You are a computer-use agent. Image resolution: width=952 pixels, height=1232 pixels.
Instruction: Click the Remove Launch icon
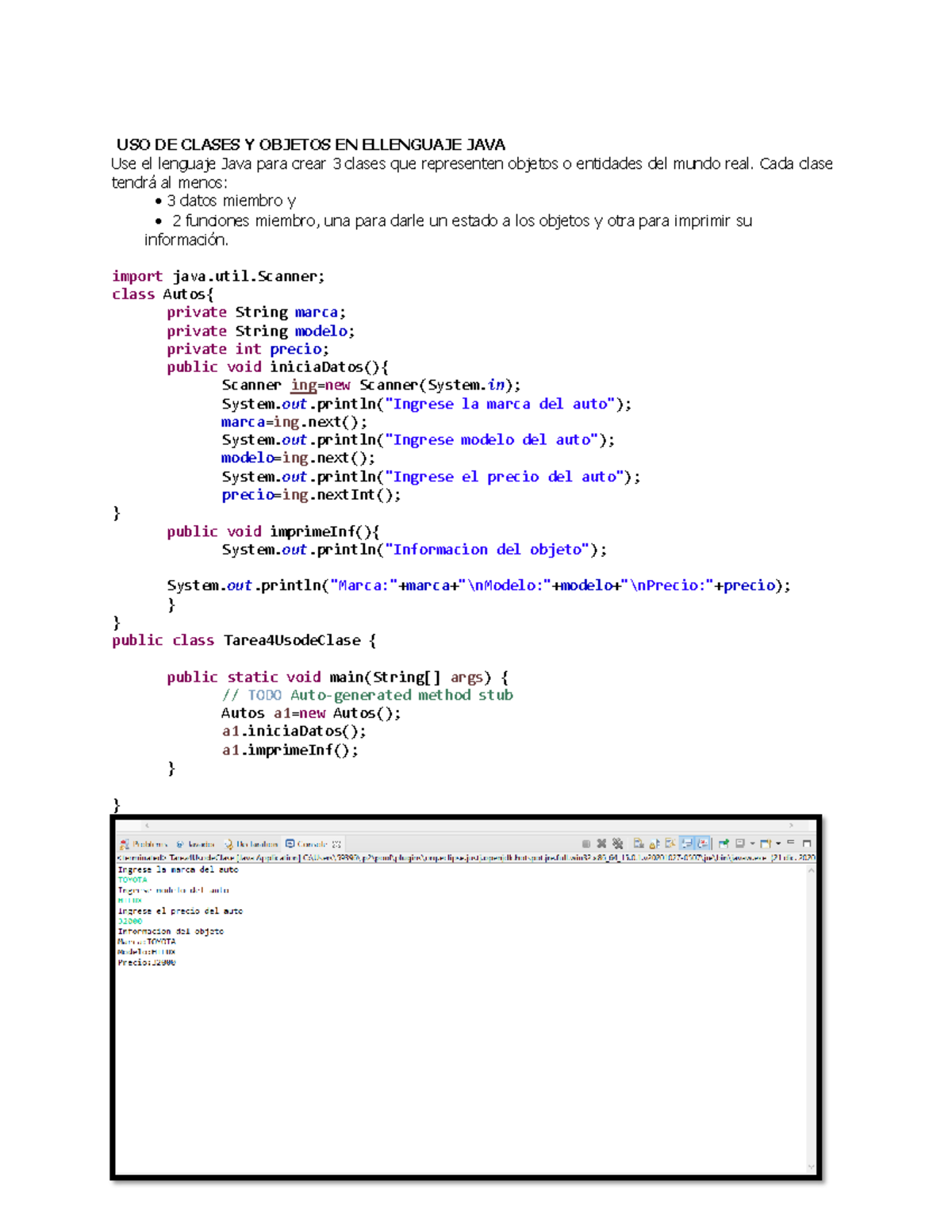(601, 843)
